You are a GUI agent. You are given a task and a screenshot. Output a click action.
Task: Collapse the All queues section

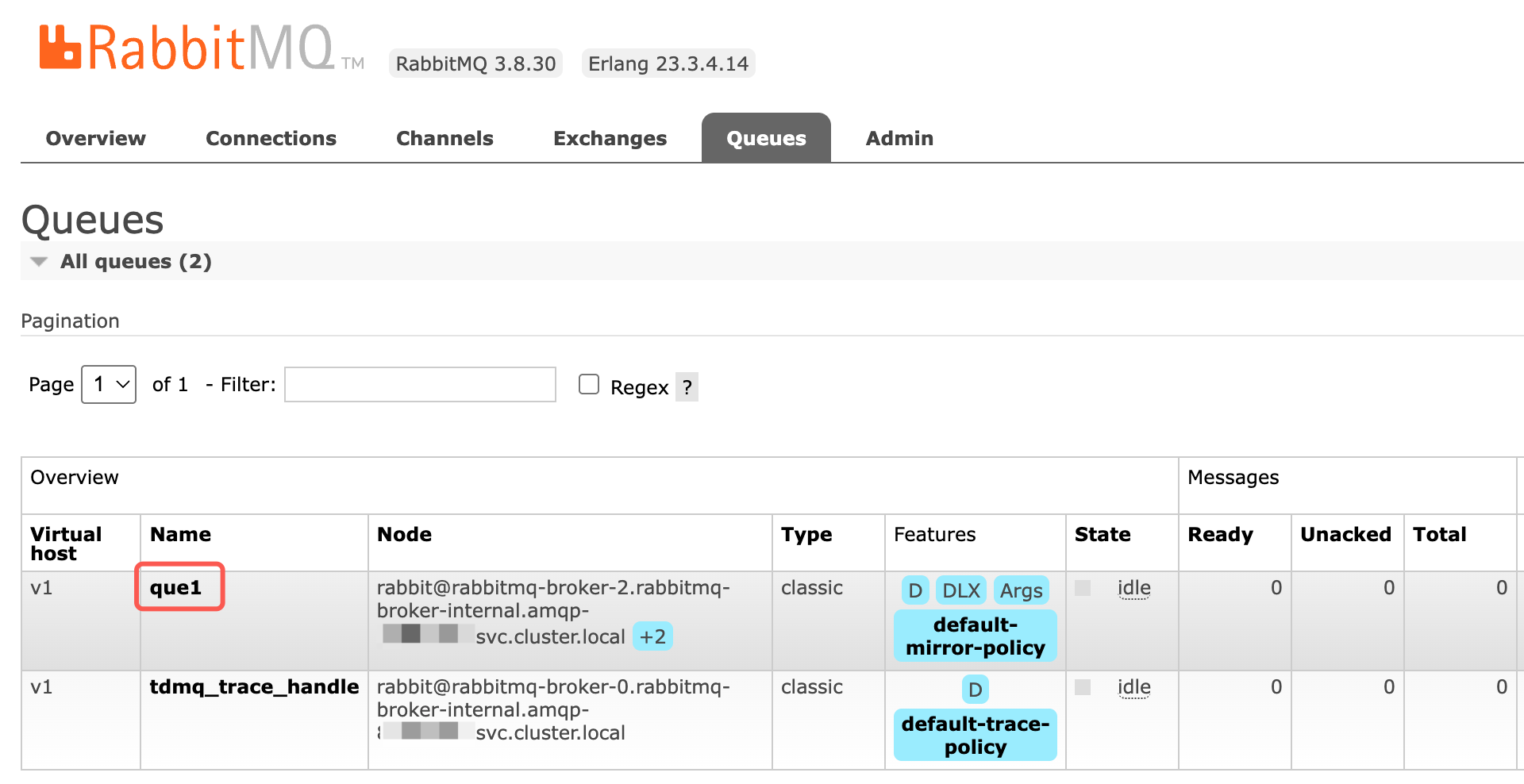(39, 262)
